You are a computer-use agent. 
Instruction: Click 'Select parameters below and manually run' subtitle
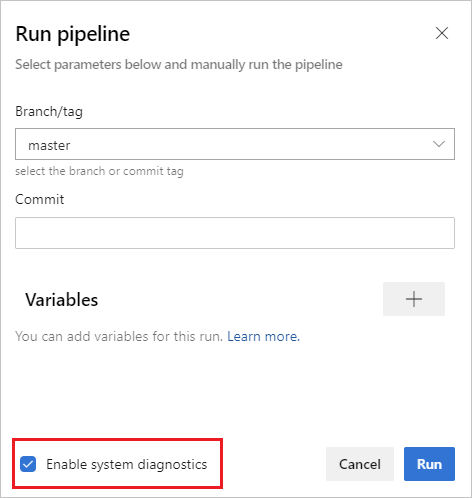(x=179, y=65)
